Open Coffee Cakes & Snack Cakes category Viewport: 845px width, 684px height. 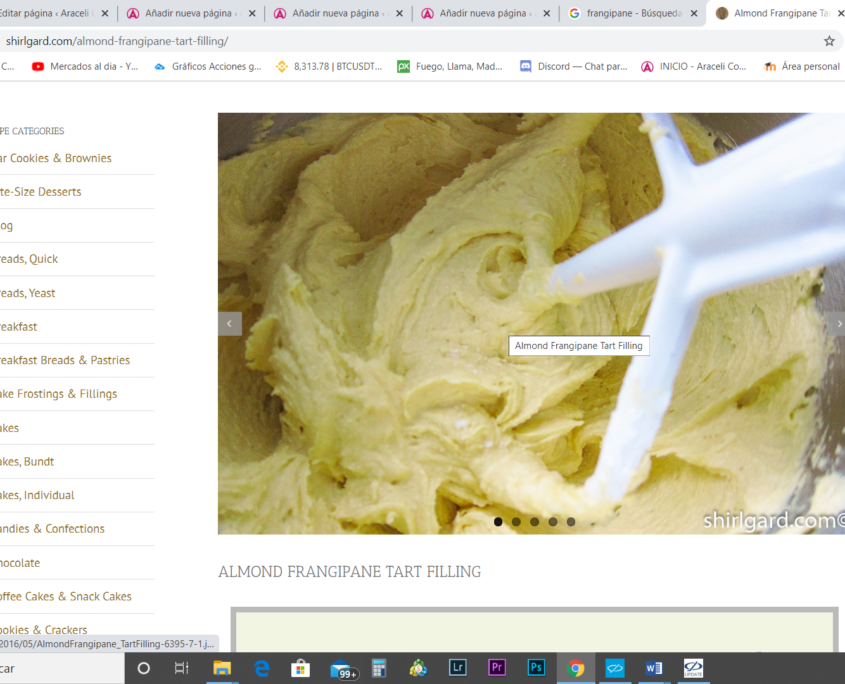click(66, 596)
